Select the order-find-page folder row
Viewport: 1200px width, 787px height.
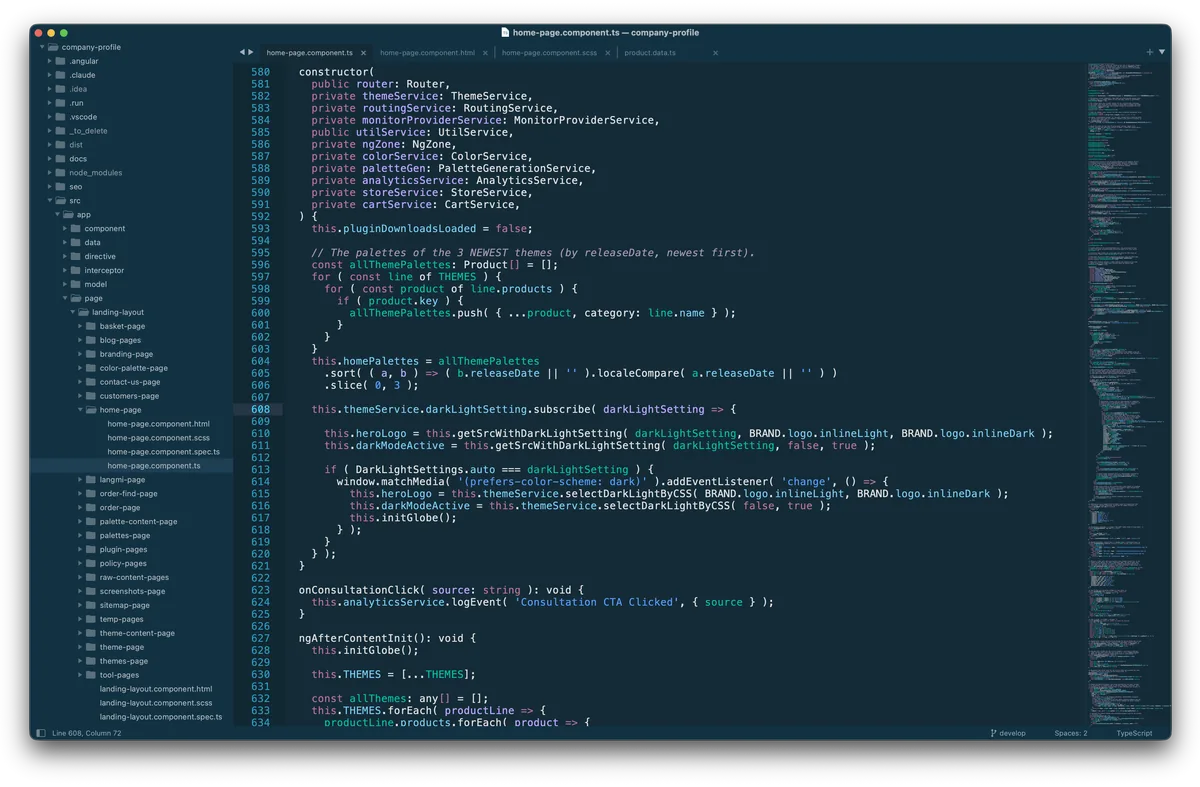[131, 493]
